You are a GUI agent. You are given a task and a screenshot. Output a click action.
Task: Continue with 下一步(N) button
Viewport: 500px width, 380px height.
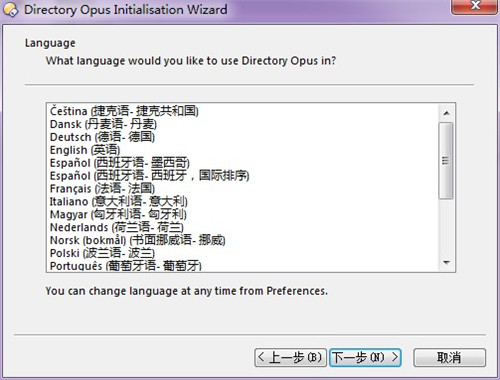coord(365,358)
